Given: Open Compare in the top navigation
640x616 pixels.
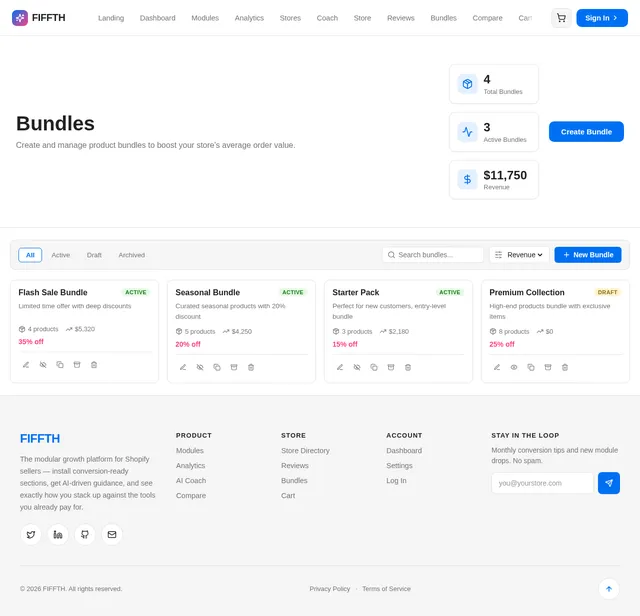Looking at the screenshot, I should pyautogui.click(x=487, y=18).
